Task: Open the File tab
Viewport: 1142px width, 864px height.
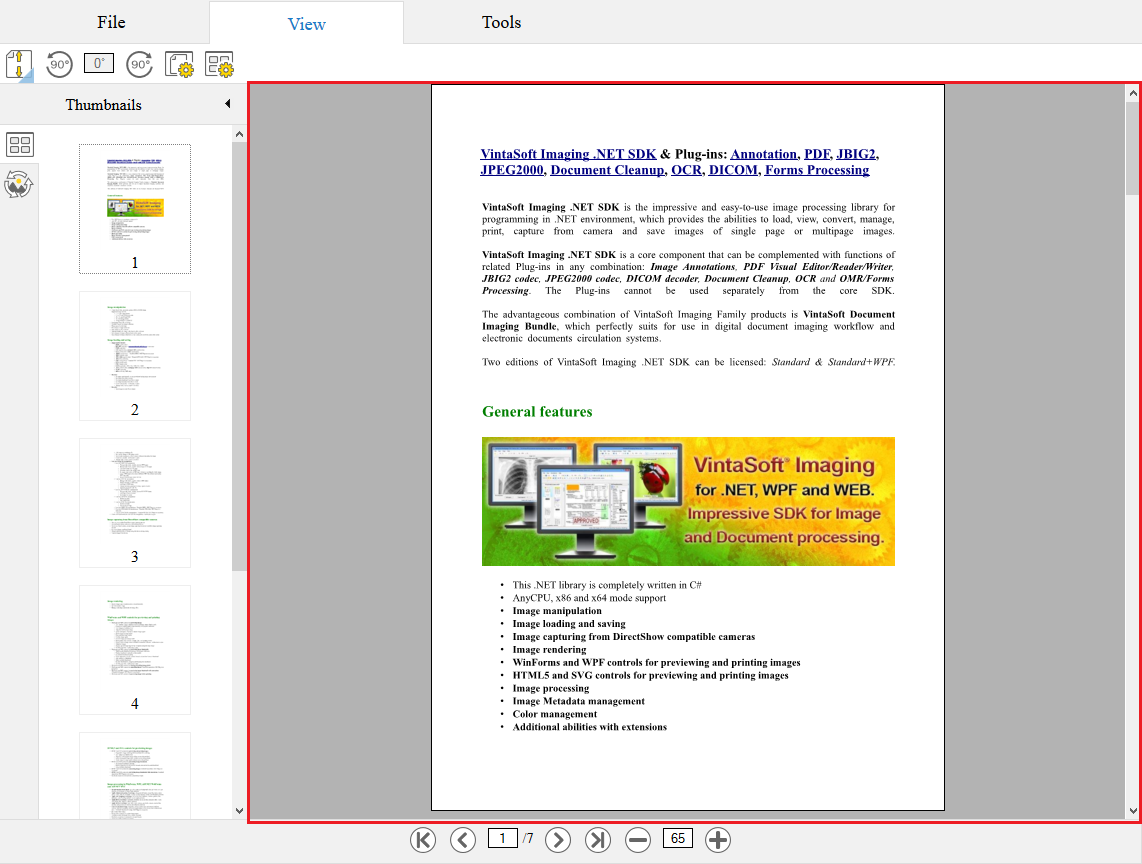Action: click(111, 22)
